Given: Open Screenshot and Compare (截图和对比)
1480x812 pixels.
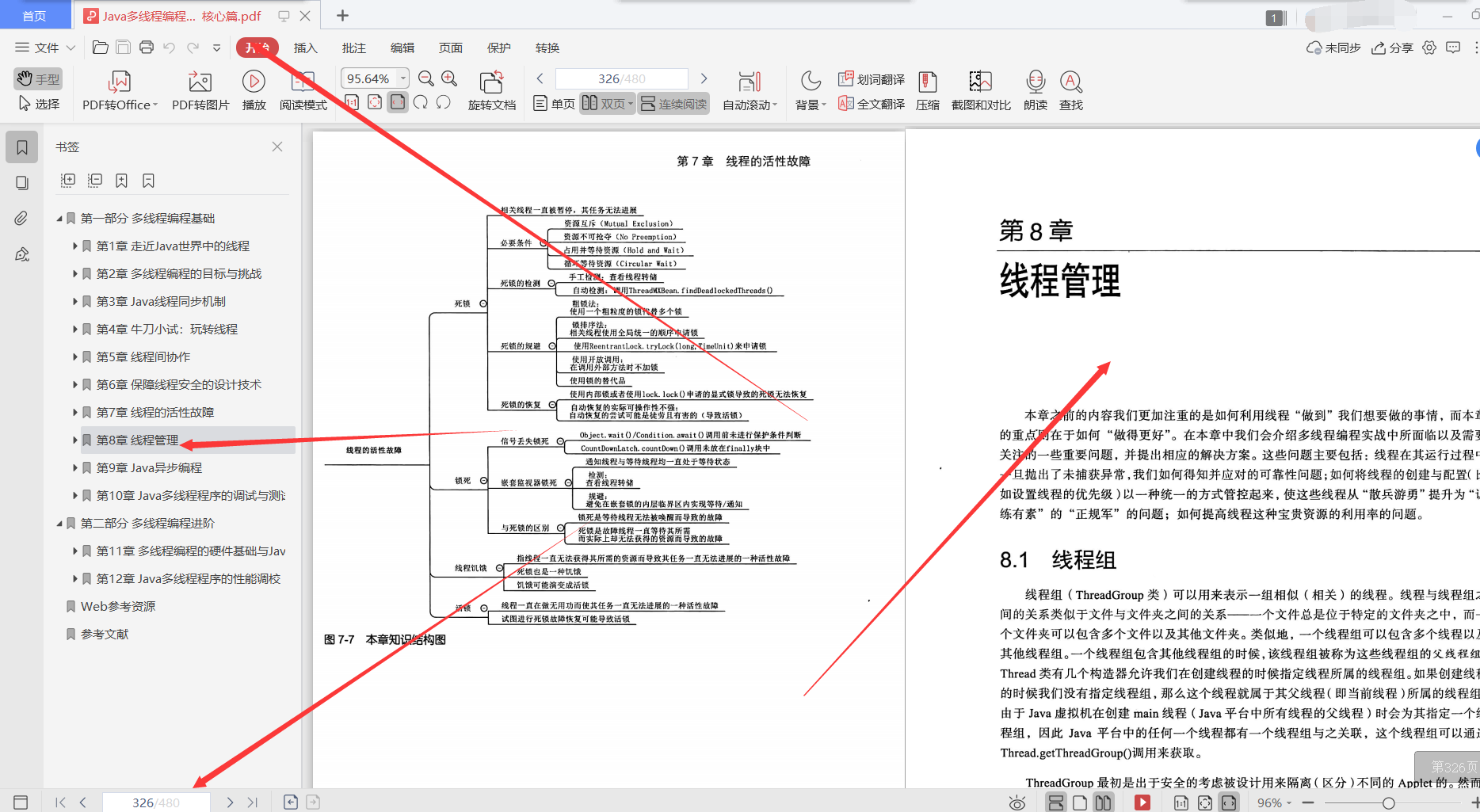Looking at the screenshot, I should click(981, 91).
